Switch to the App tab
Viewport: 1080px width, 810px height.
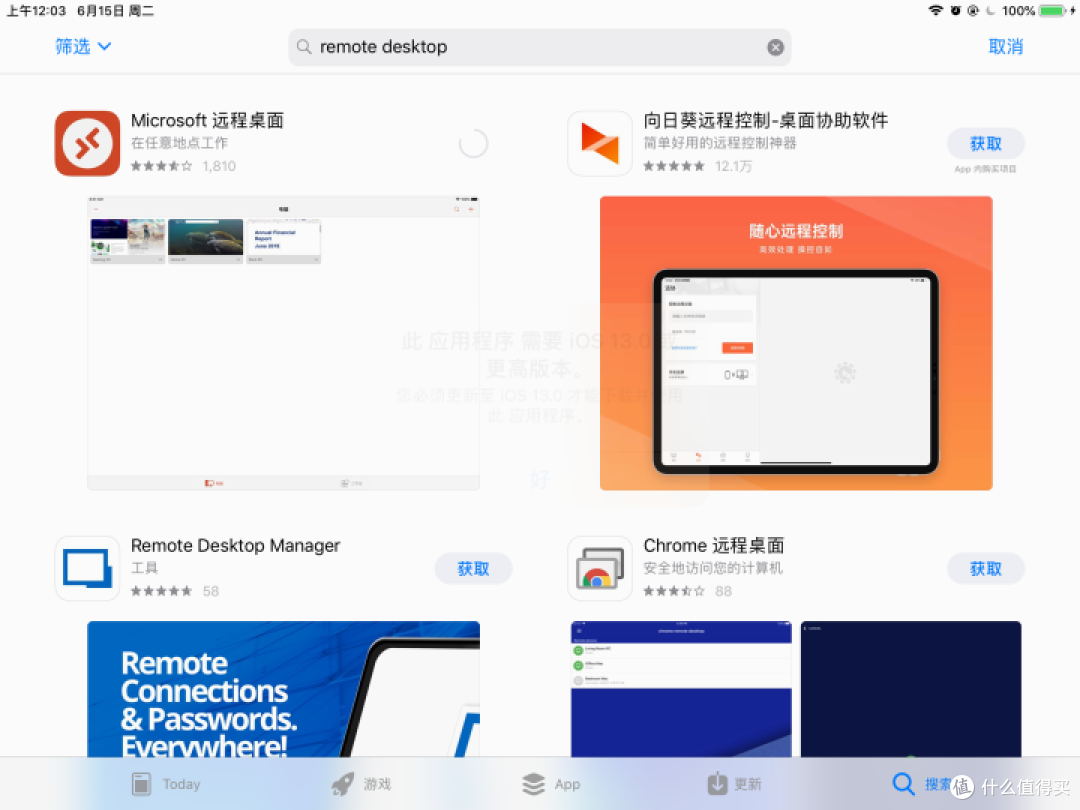(551, 784)
